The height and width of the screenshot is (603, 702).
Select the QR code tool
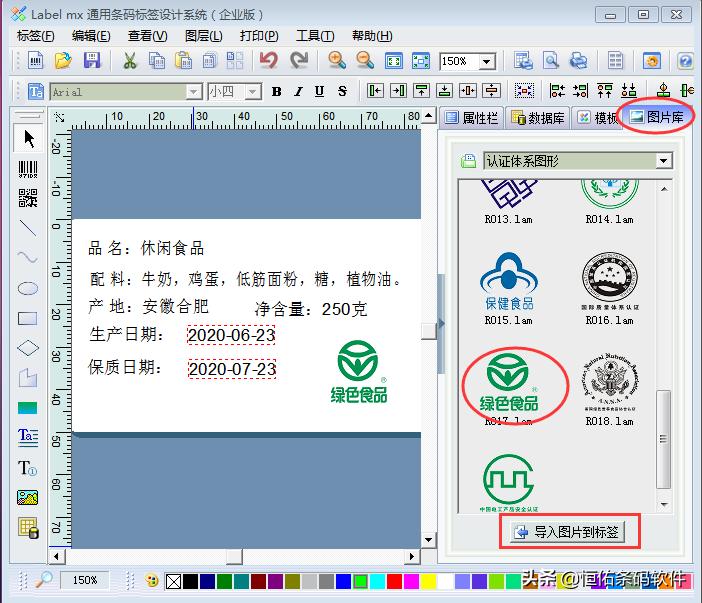tap(28, 197)
